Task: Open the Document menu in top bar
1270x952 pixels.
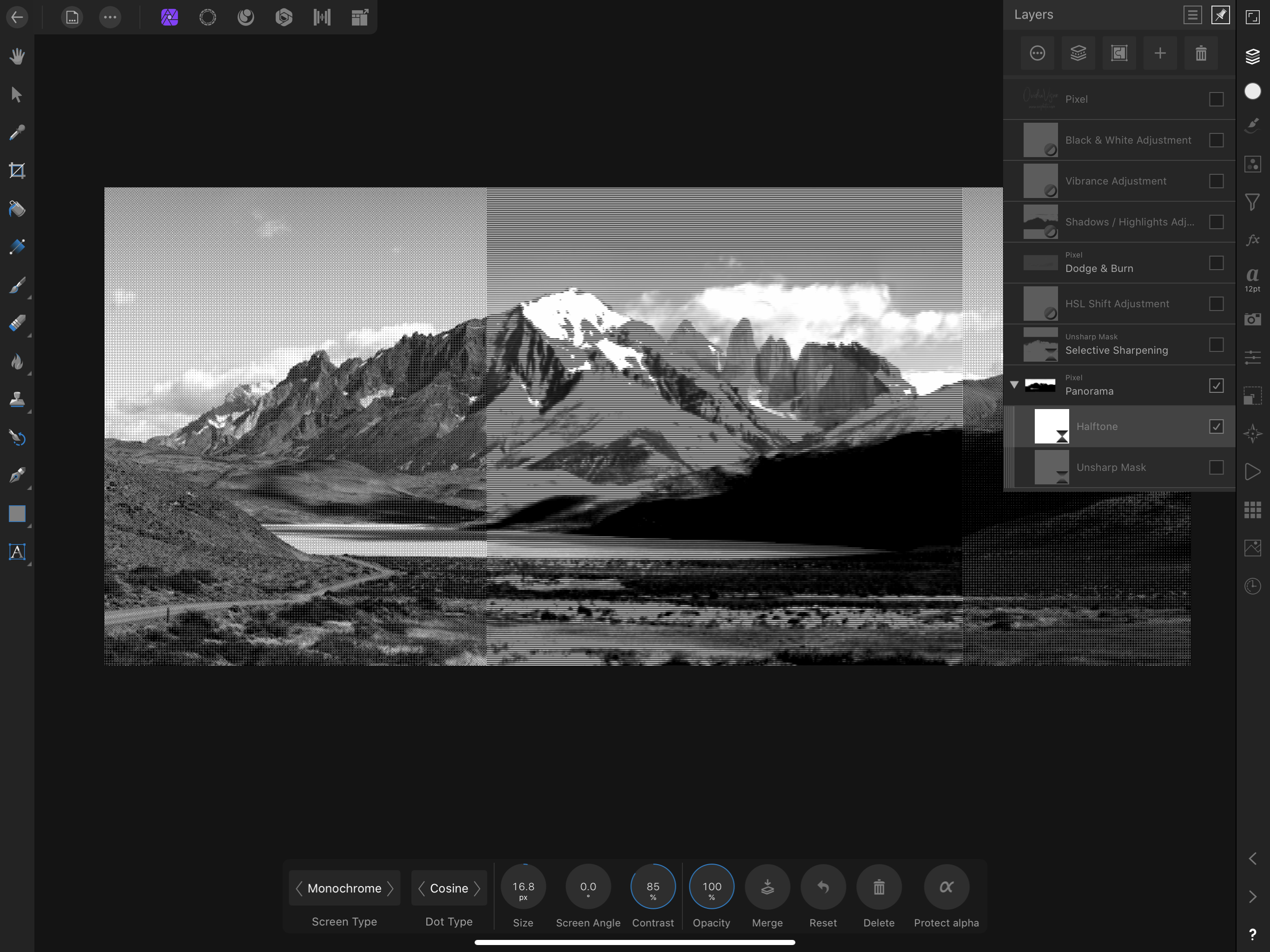Action: click(72, 17)
